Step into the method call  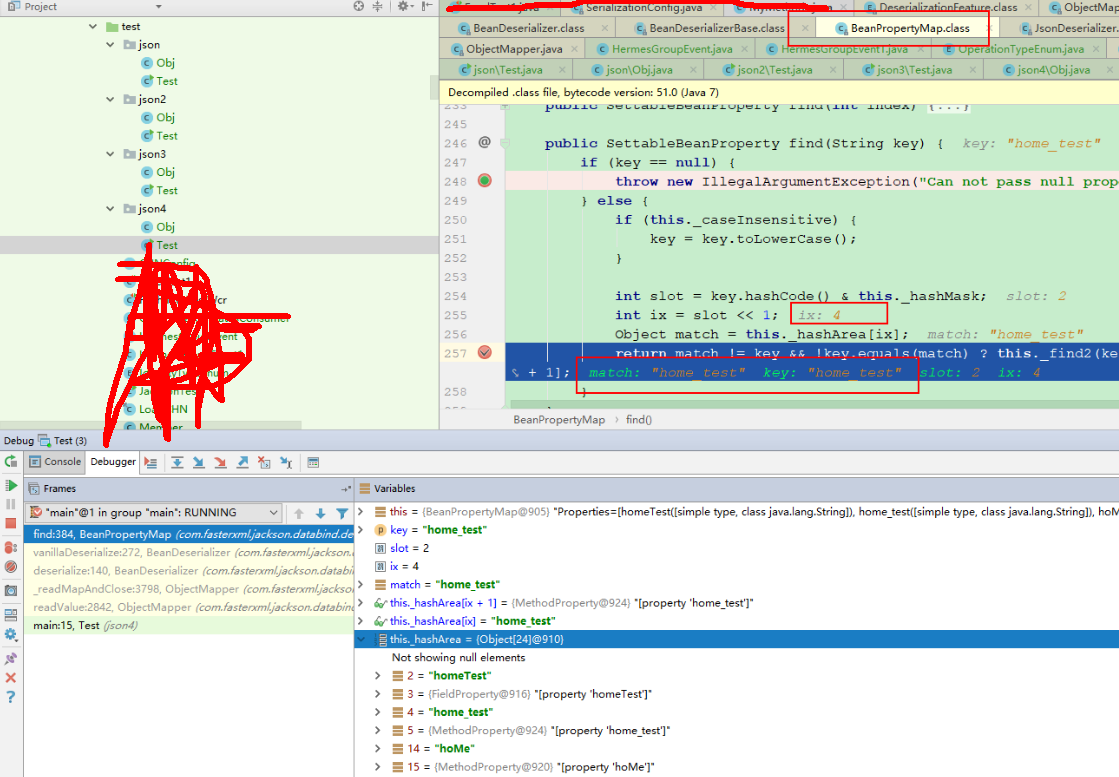click(198, 462)
